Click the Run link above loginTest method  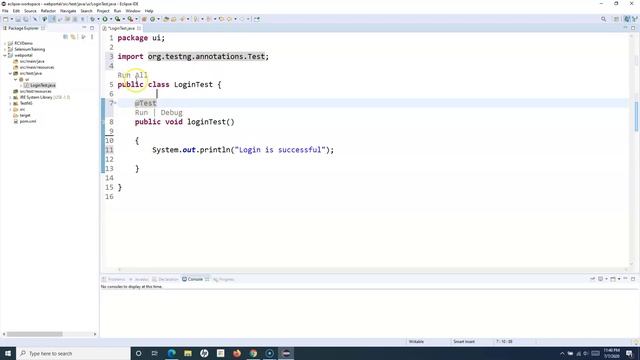[142, 113]
